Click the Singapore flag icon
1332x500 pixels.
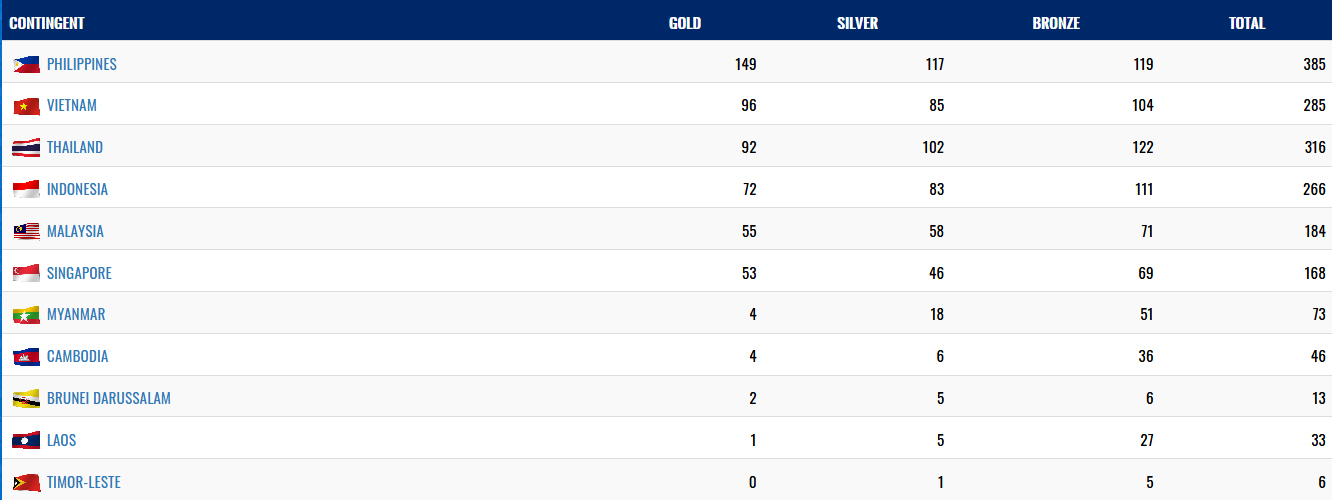pos(27,274)
